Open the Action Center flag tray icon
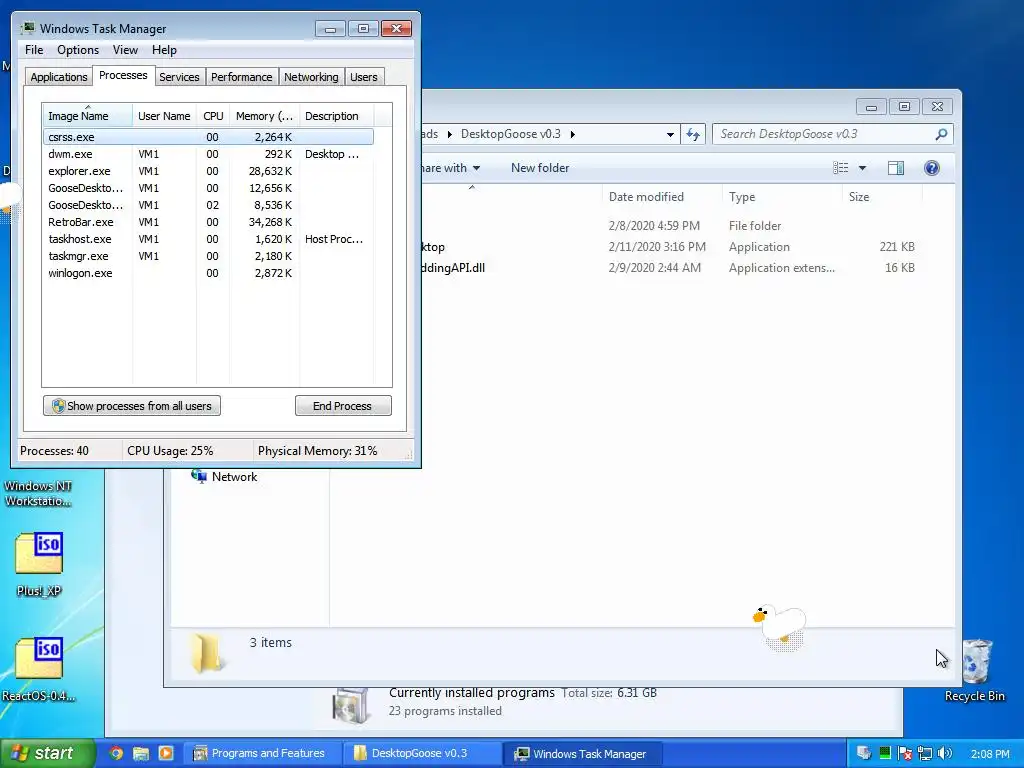Image resolution: width=1024 pixels, height=768 pixels. tap(904, 754)
